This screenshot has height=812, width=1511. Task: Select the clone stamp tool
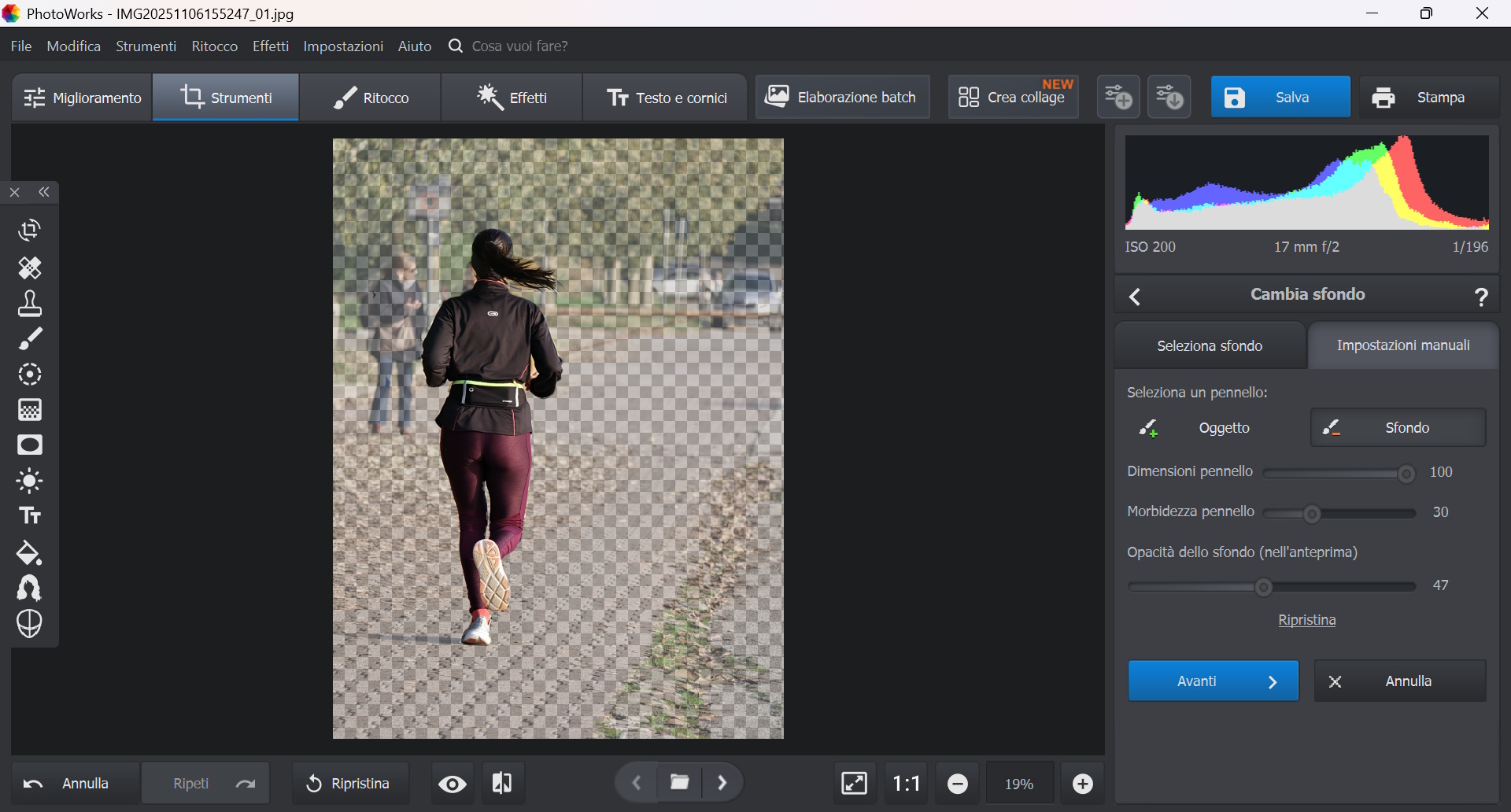30,304
